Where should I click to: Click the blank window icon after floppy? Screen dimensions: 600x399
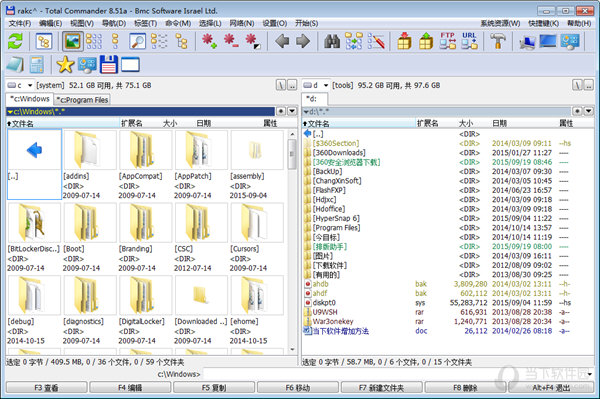pos(130,65)
